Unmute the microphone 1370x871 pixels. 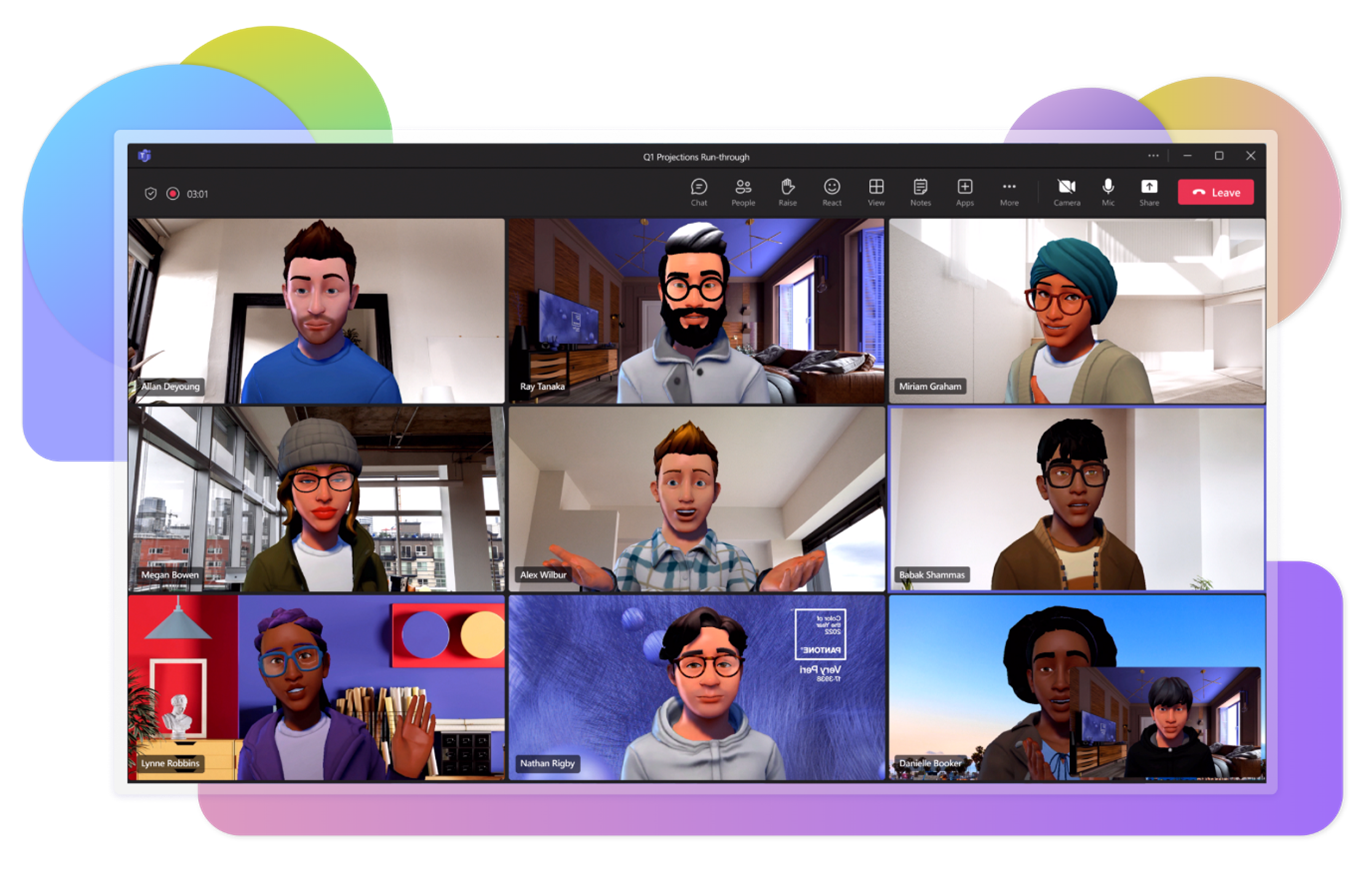point(1108,192)
